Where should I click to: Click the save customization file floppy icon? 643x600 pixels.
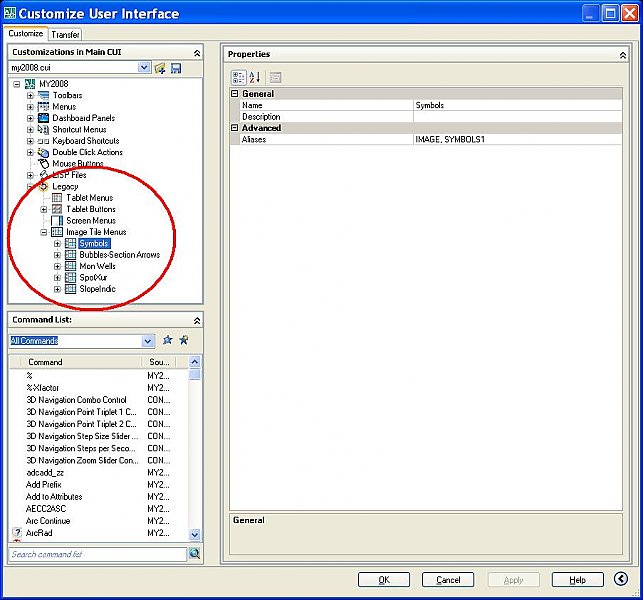click(176, 68)
